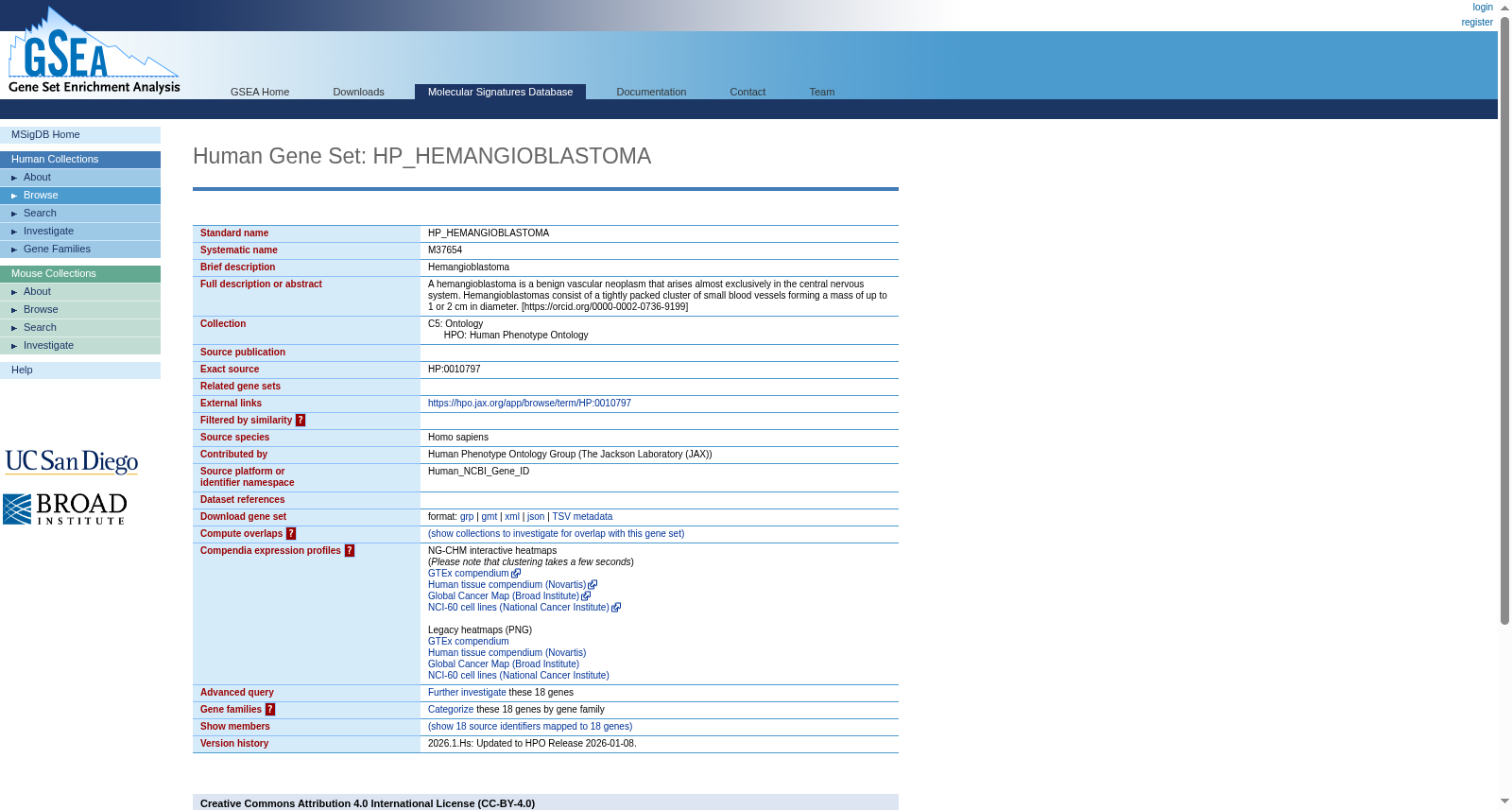Select systematic name value M37654
The image size is (1512, 810).
click(445, 250)
